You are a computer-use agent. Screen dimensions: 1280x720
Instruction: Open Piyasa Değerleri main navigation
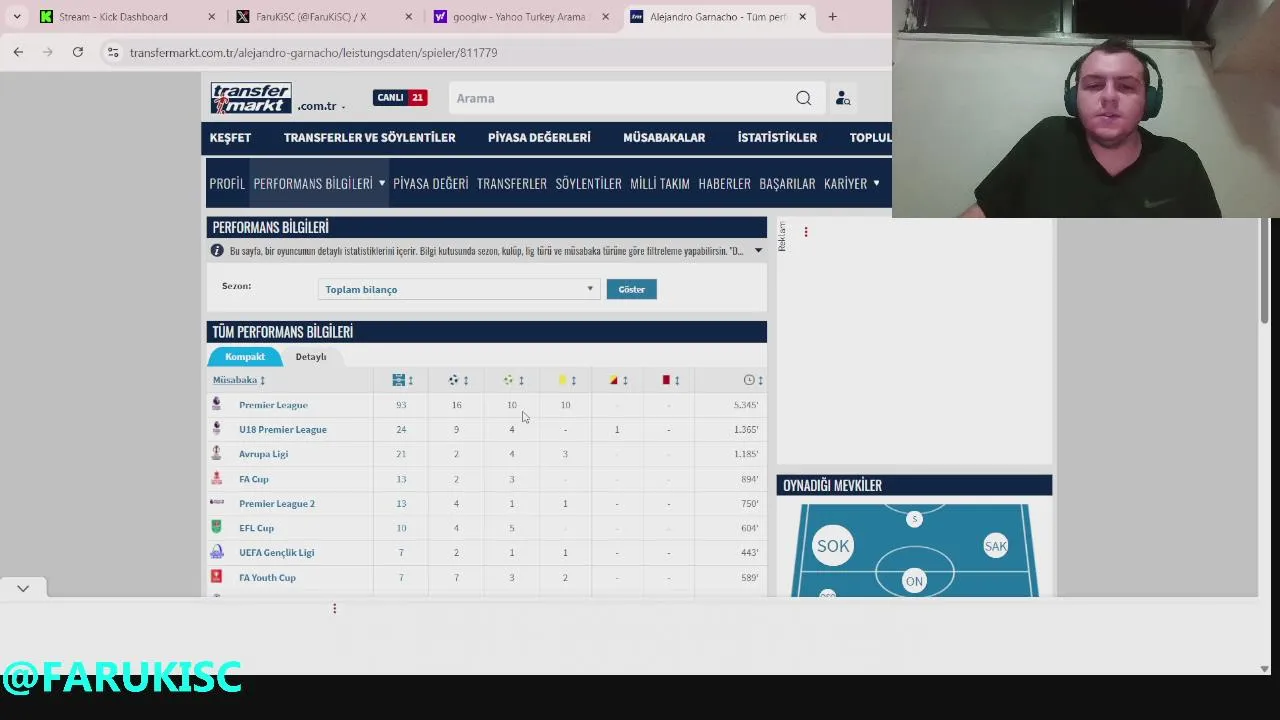point(539,138)
